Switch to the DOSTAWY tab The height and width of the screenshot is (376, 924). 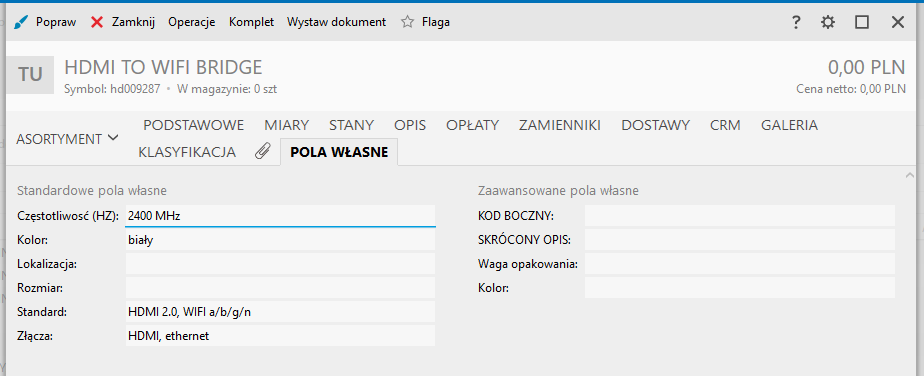pos(655,125)
